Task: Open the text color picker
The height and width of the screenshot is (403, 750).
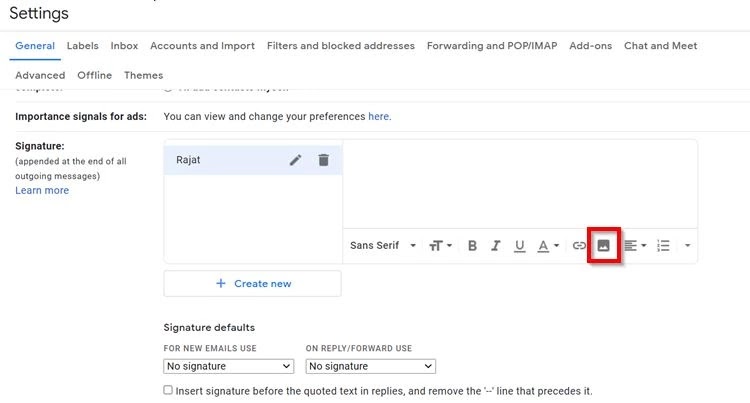Action: (548, 246)
